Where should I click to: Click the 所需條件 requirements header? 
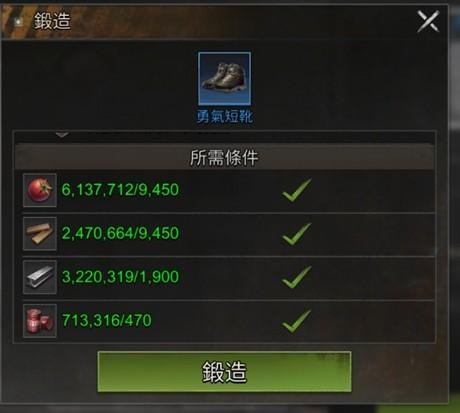pos(224,157)
